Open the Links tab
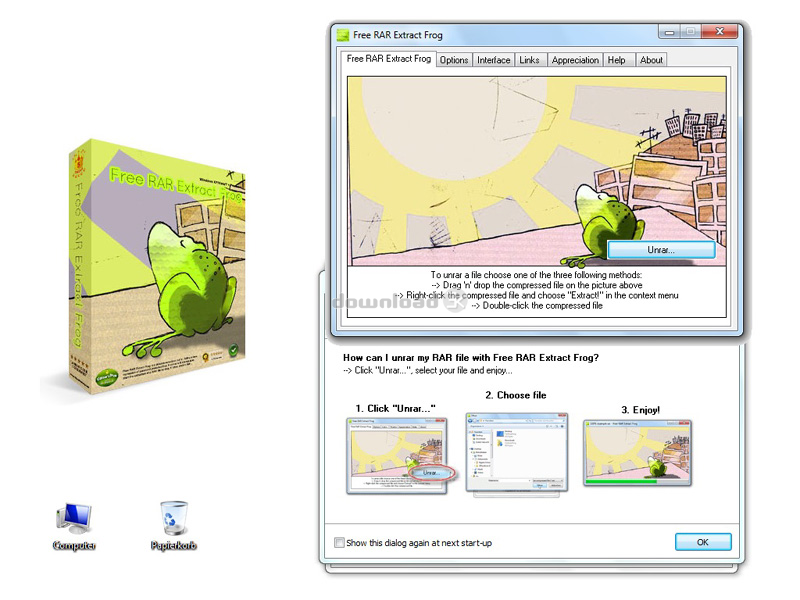 coord(529,60)
